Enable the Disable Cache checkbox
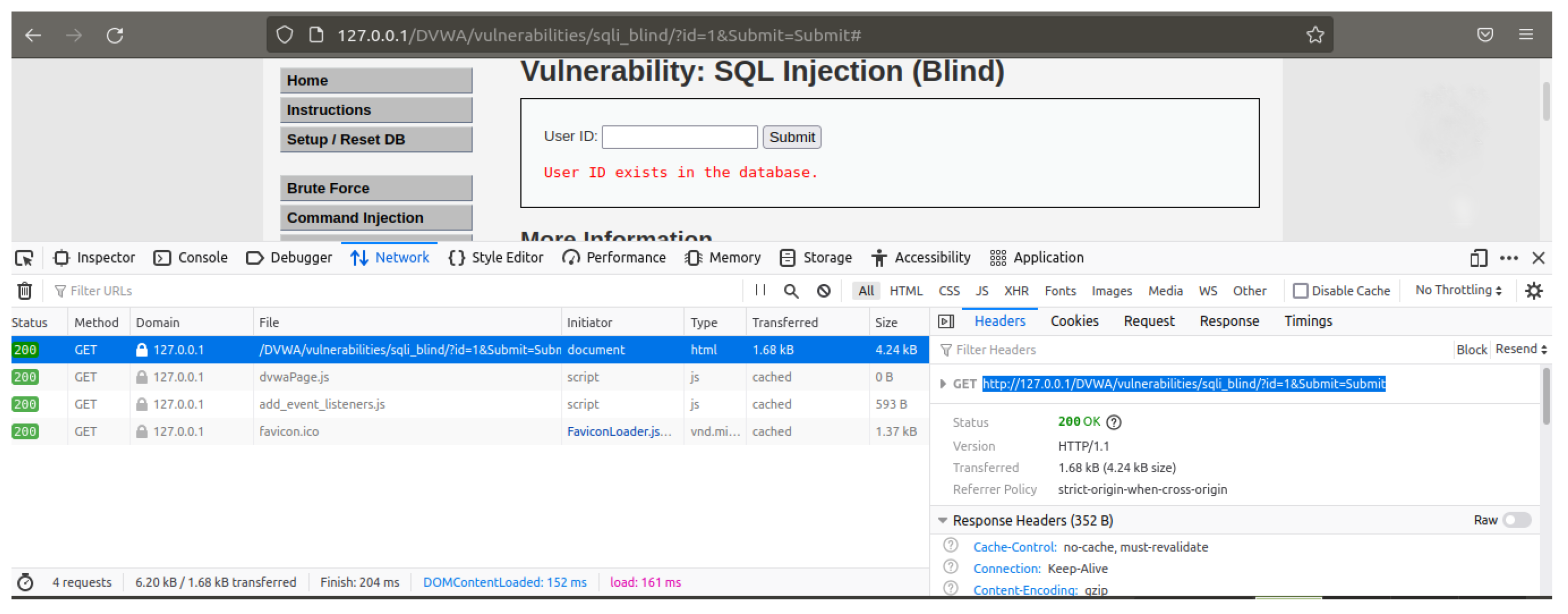Image resolution: width=1568 pixels, height=614 pixels. (x=1300, y=291)
